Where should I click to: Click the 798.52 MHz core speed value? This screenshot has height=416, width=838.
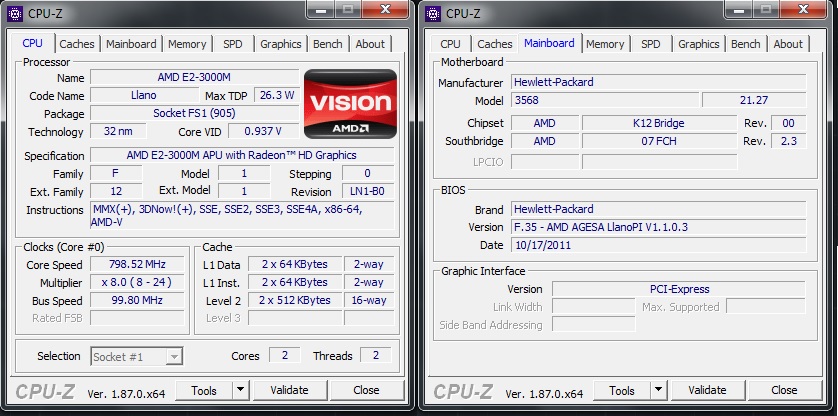[x=137, y=264]
